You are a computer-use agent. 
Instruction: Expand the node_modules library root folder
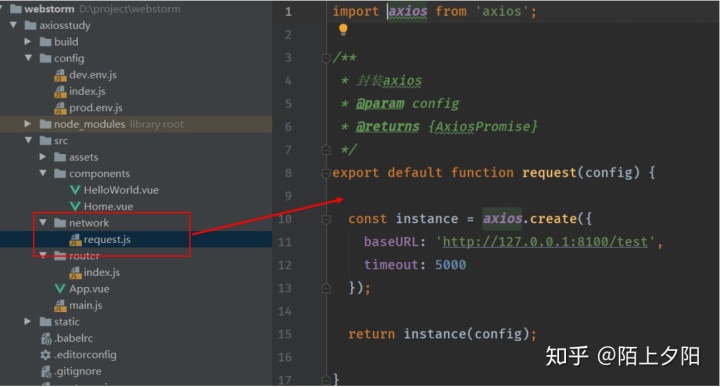pos(28,124)
